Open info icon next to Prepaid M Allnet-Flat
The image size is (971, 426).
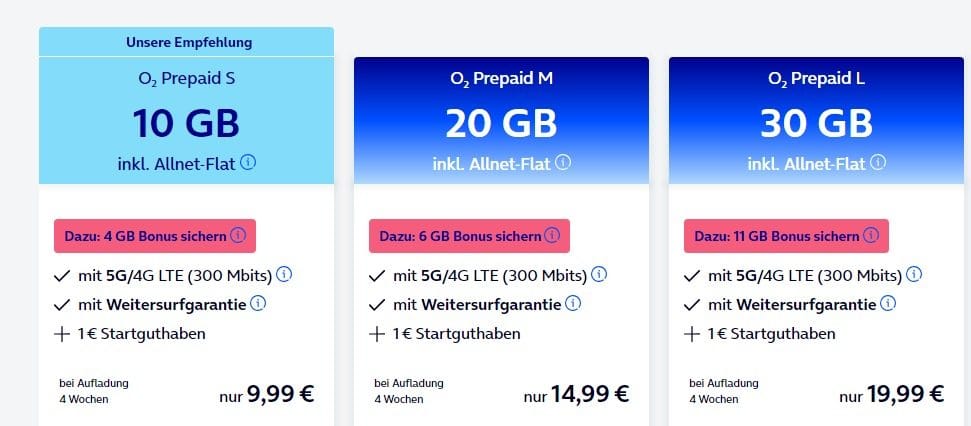click(563, 162)
